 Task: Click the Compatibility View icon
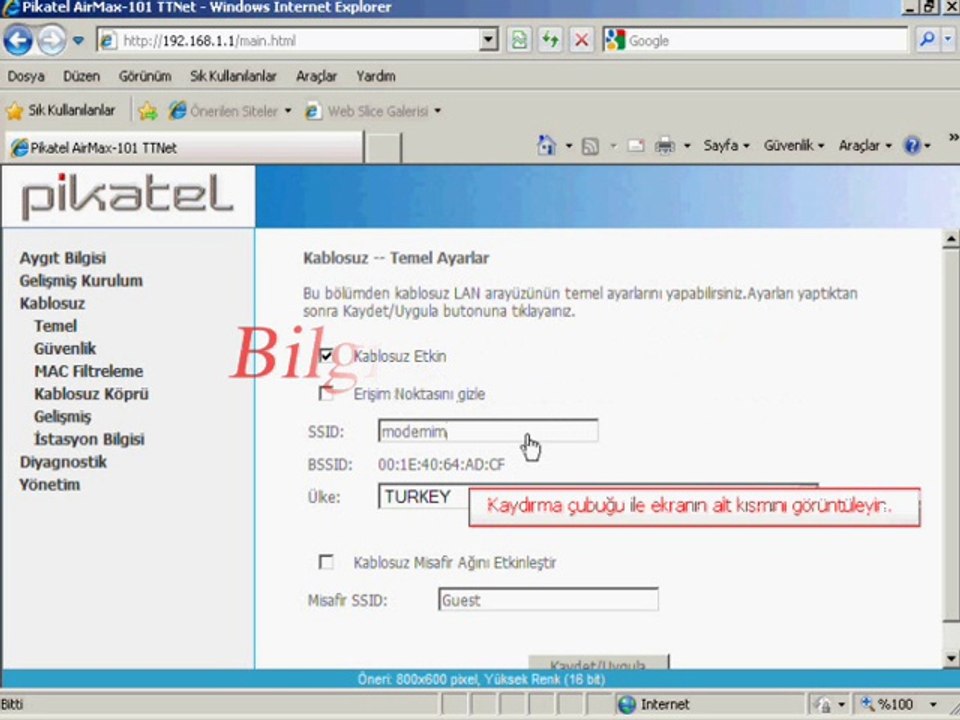coord(519,40)
